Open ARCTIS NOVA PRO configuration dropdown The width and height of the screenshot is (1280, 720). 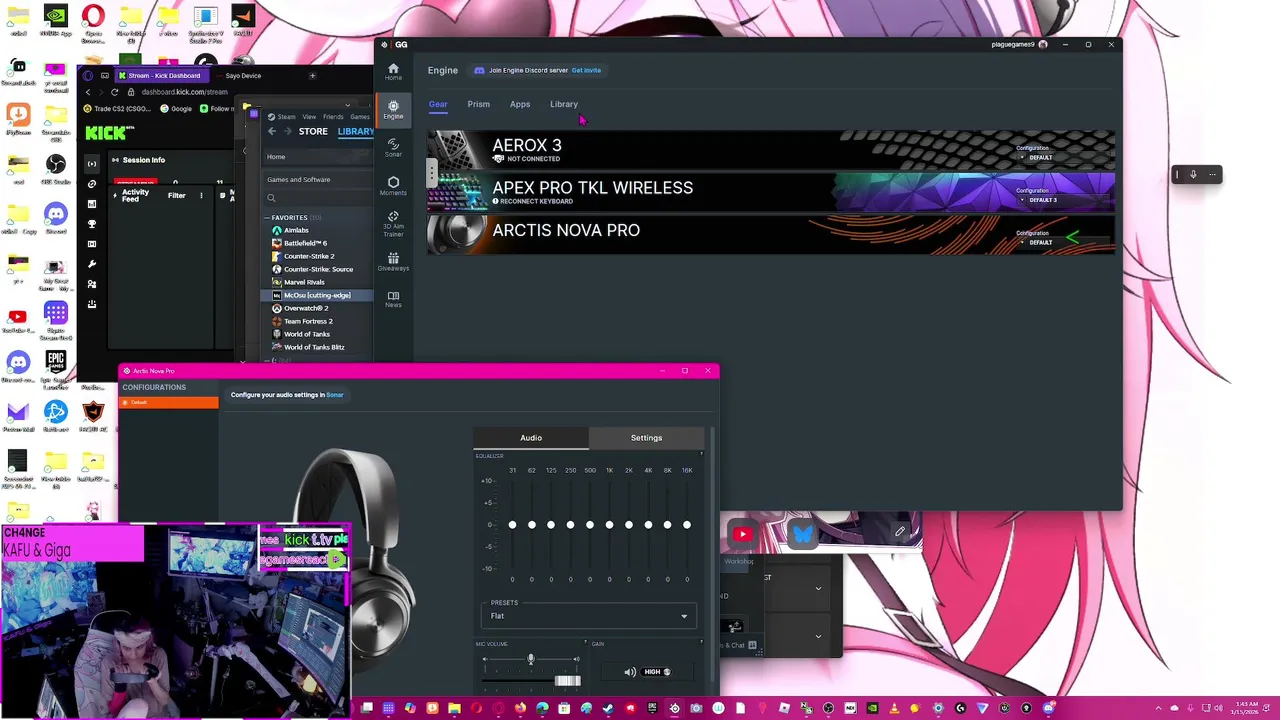pyautogui.click(x=1036, y=242)
